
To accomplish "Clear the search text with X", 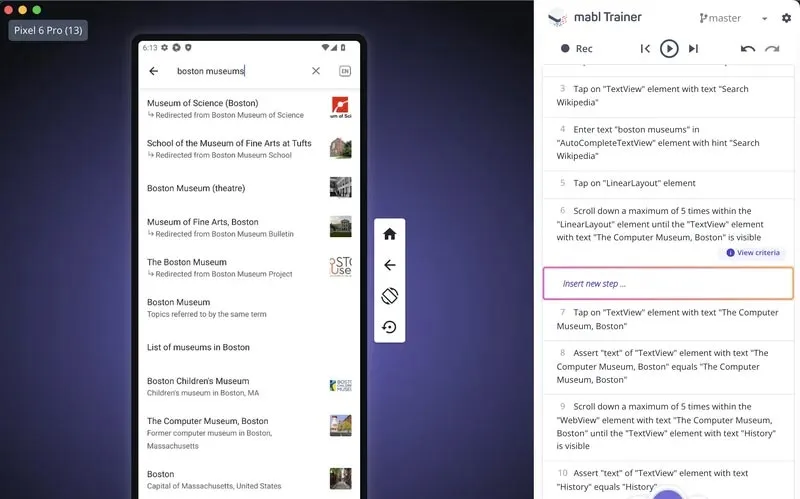I will [316, 71].
